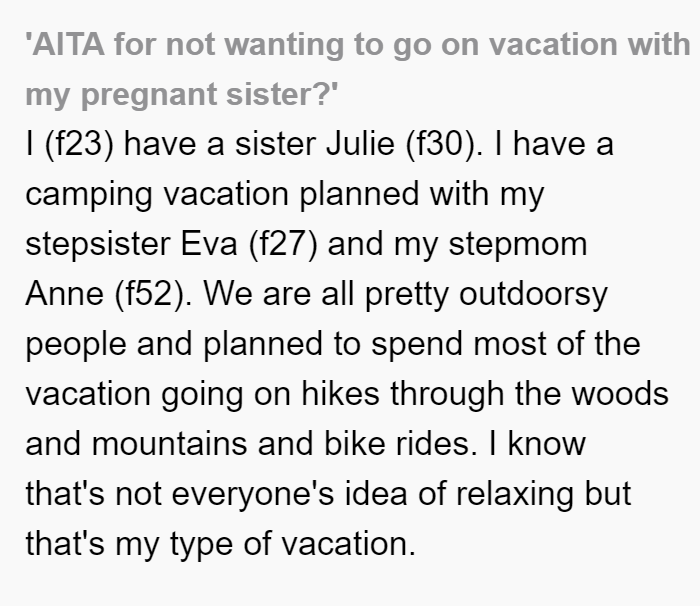This screenshot has width=700, height=606.
Task: Click the AITA vacation headline text
Action: (x=358, y=69)
